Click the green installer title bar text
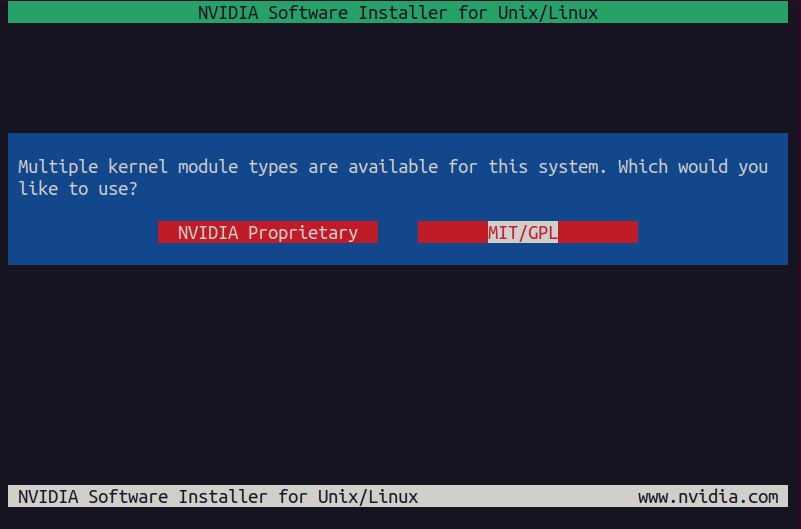 point(397,12)
